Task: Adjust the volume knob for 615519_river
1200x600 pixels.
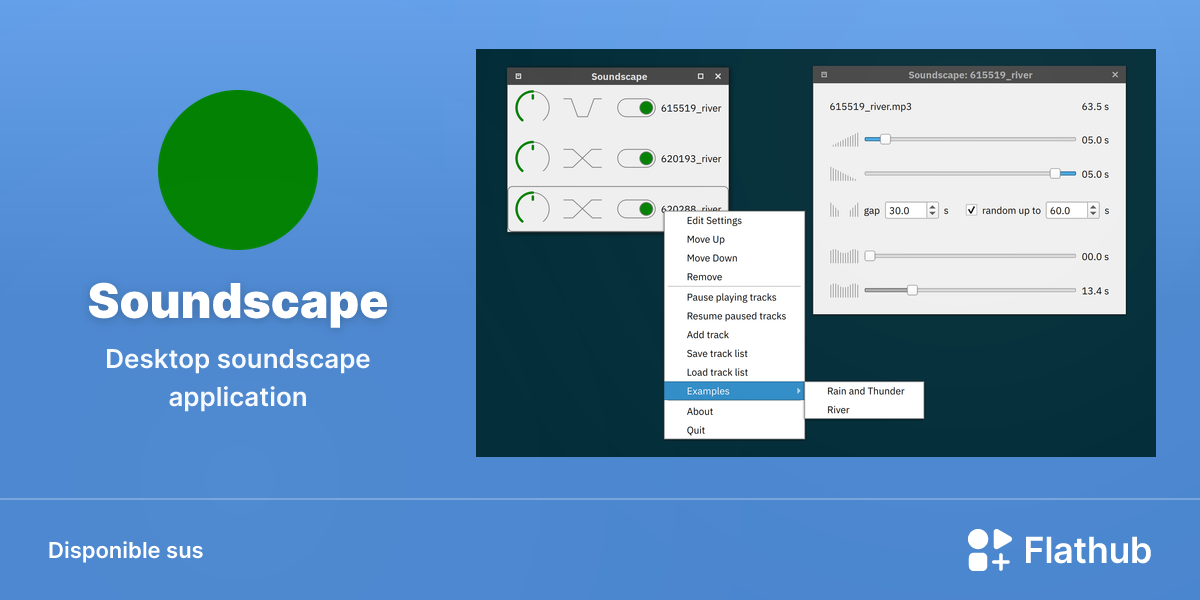Action: coord(532,107)
